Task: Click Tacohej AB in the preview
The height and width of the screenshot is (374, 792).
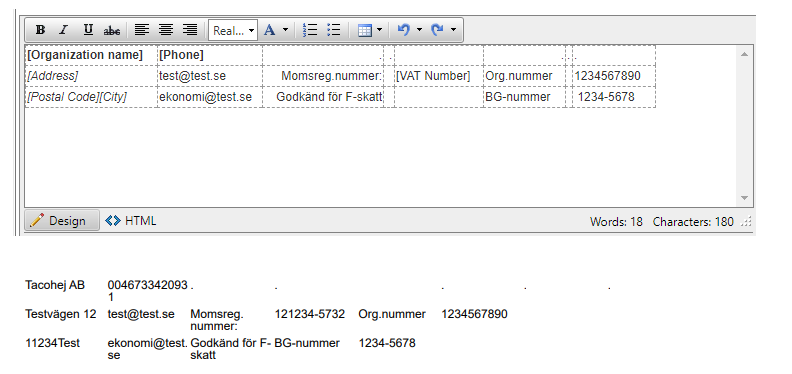Action: pyautogui.click(x=55, y=285)
